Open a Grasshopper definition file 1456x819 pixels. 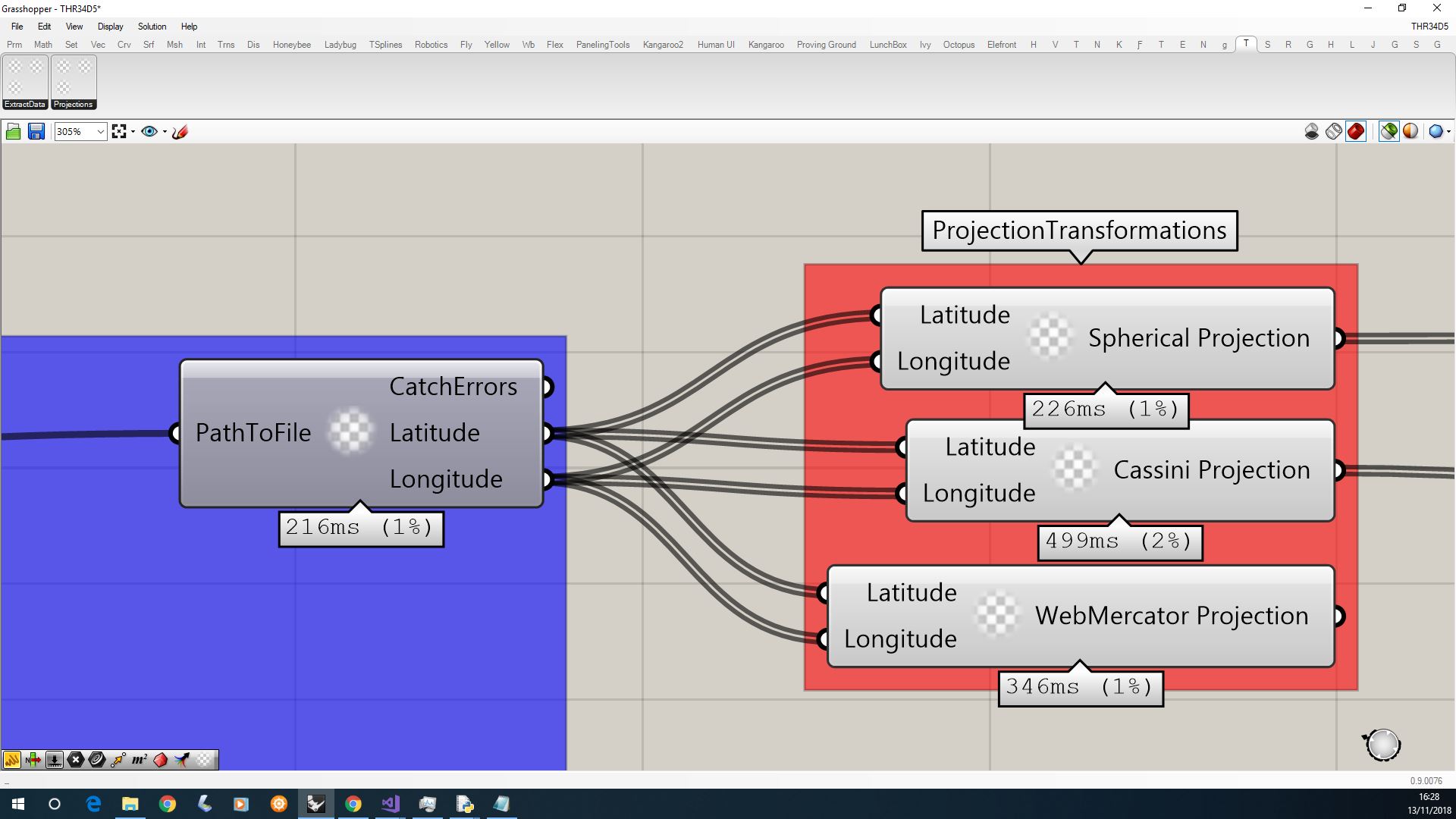tap(13, 131)
